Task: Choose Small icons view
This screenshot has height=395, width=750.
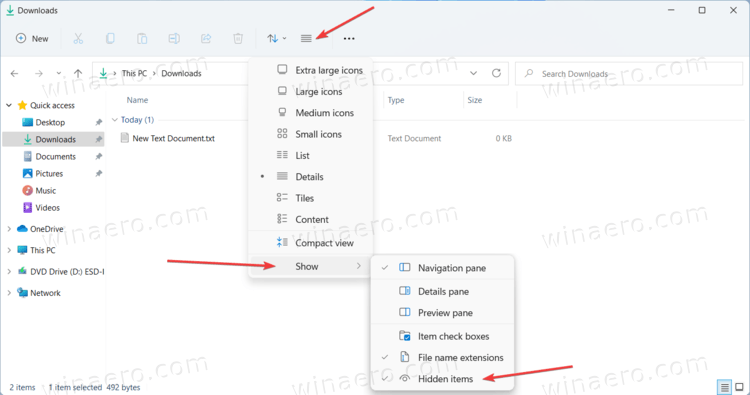Action: [310, 134]
